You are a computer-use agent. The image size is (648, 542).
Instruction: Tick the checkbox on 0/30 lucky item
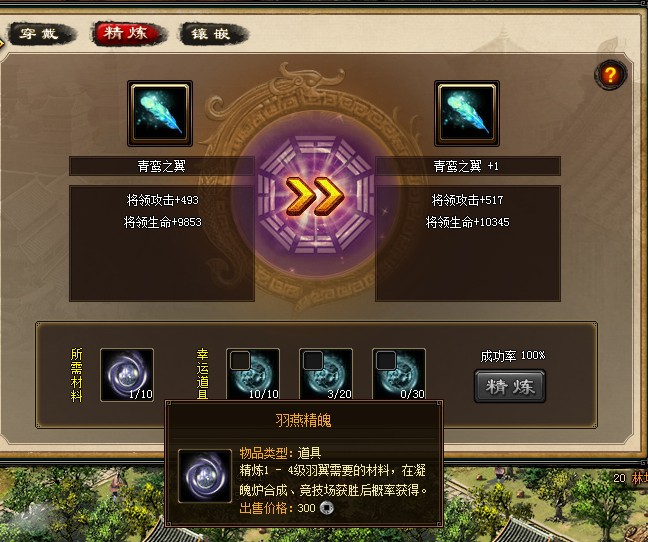click(386, 361)
